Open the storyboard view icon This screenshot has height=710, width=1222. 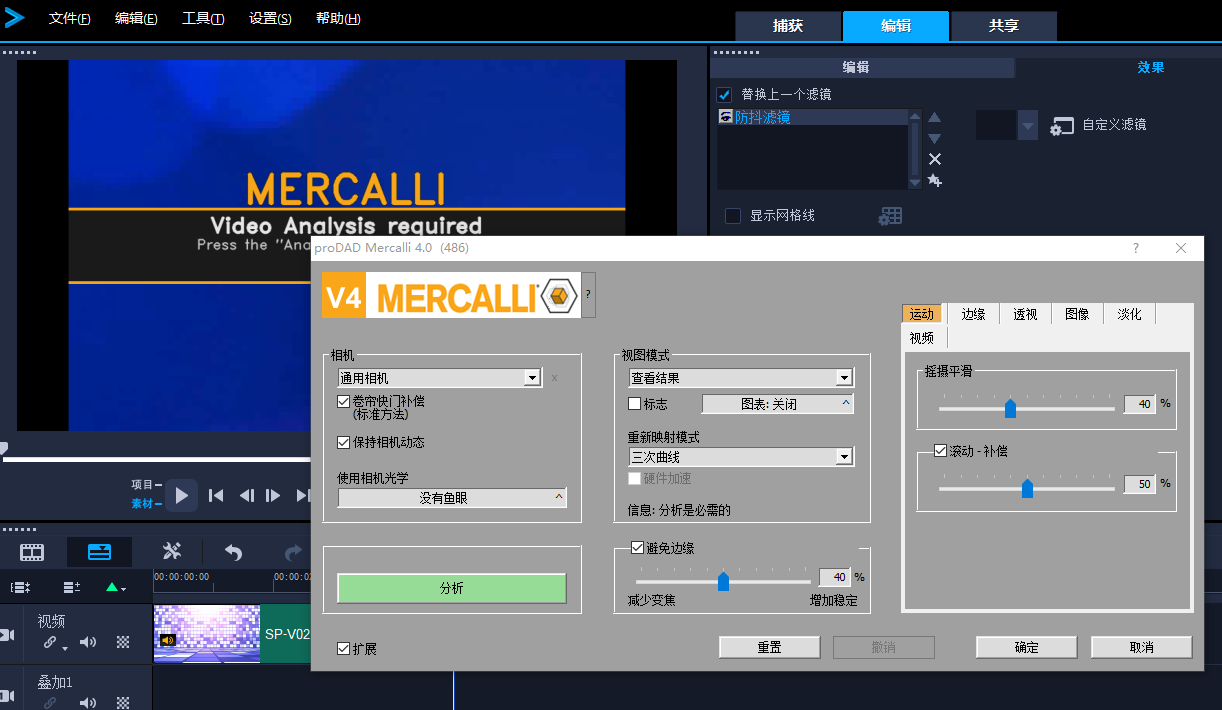tap(33, 551)
